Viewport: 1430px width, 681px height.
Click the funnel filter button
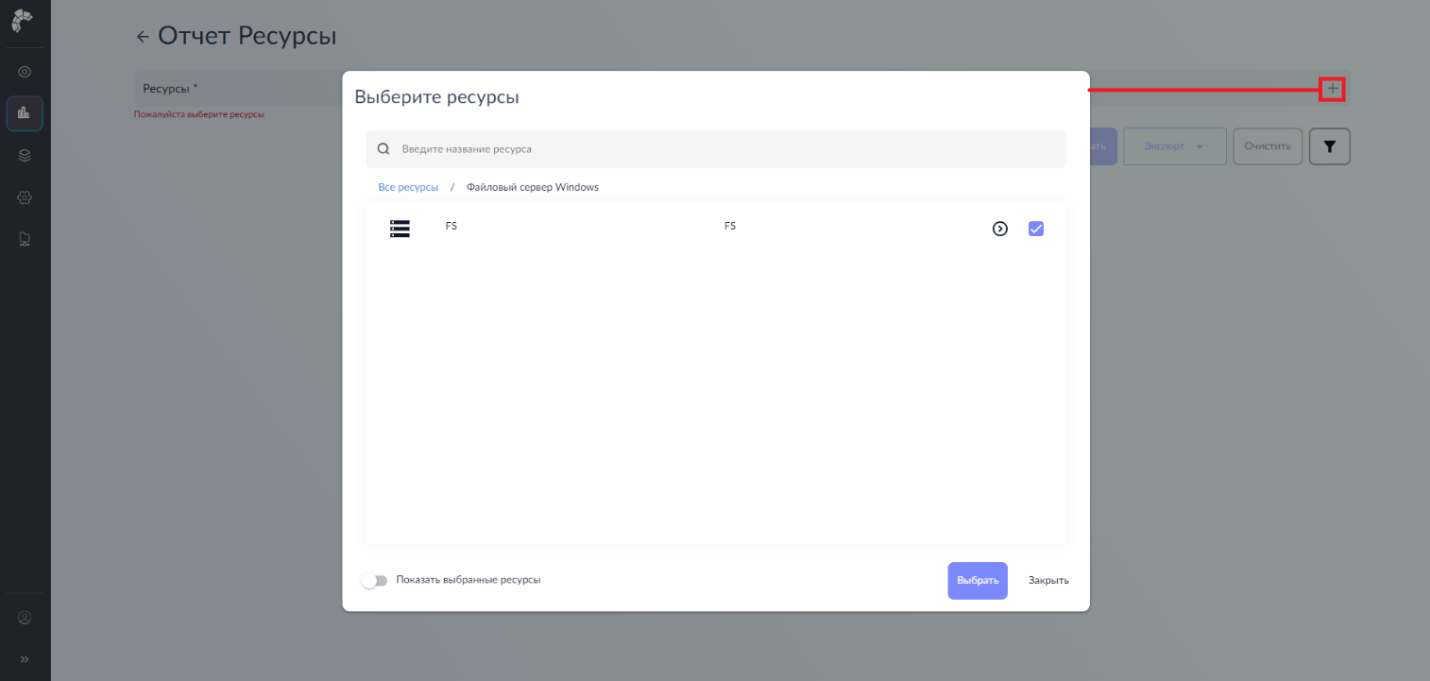(1329, 146)
